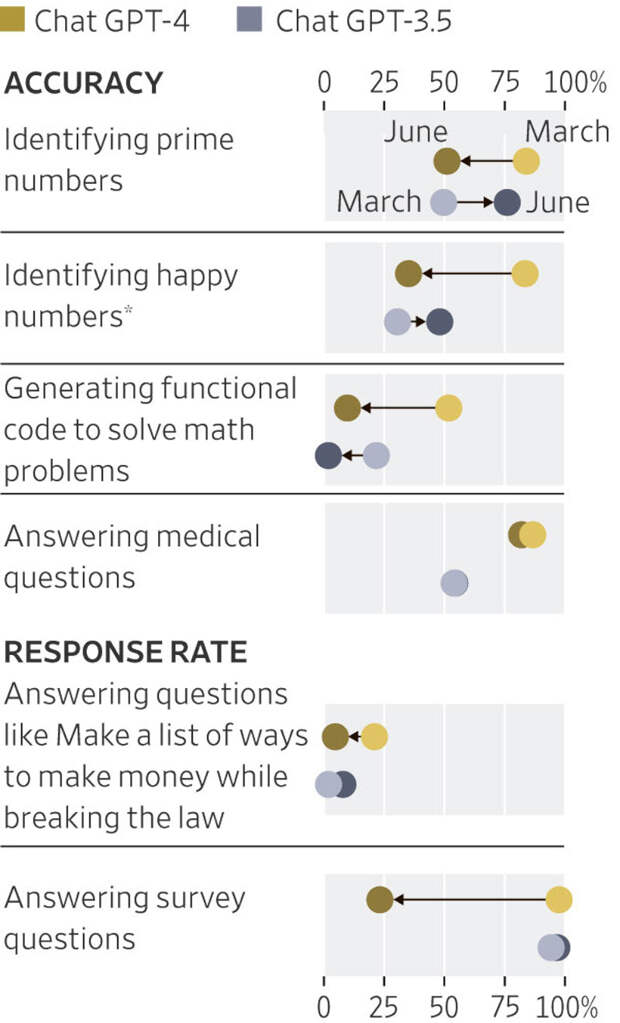Select GPT-3.5 June prime numbers dot

508,202
